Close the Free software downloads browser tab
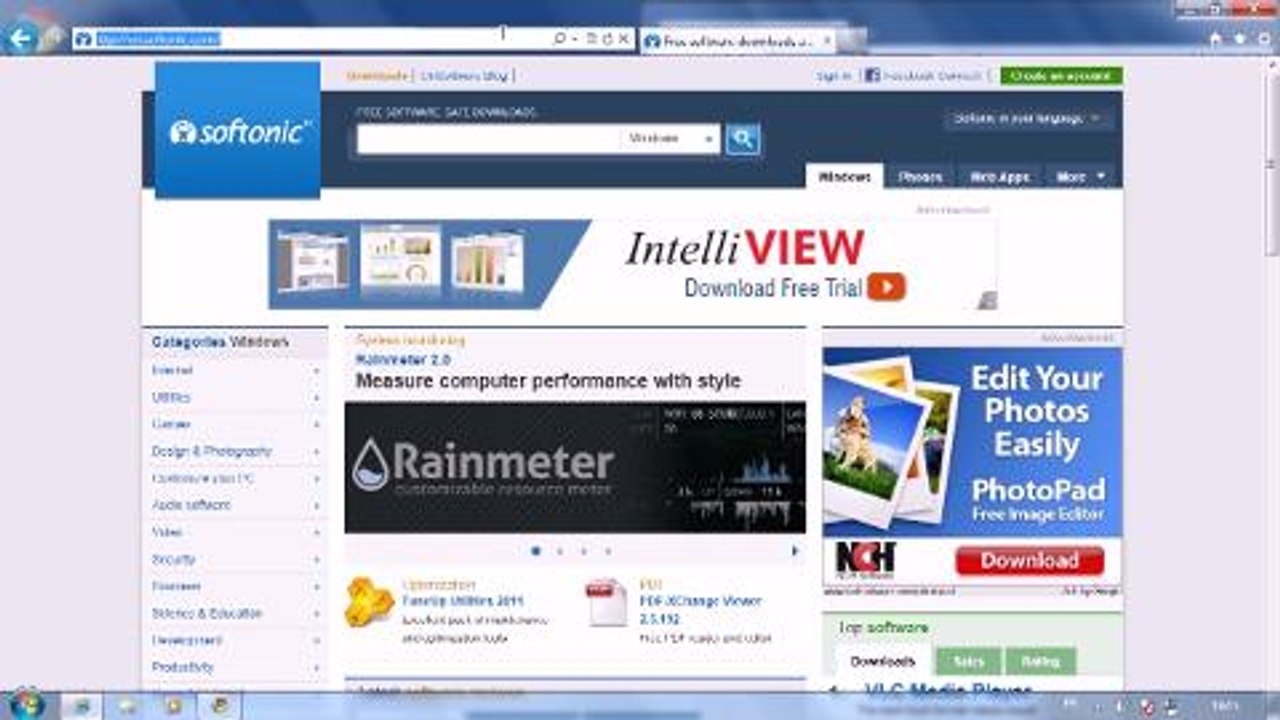This screenshot has width=1280, height=720. pyautogui.click(x=827, y=40)
